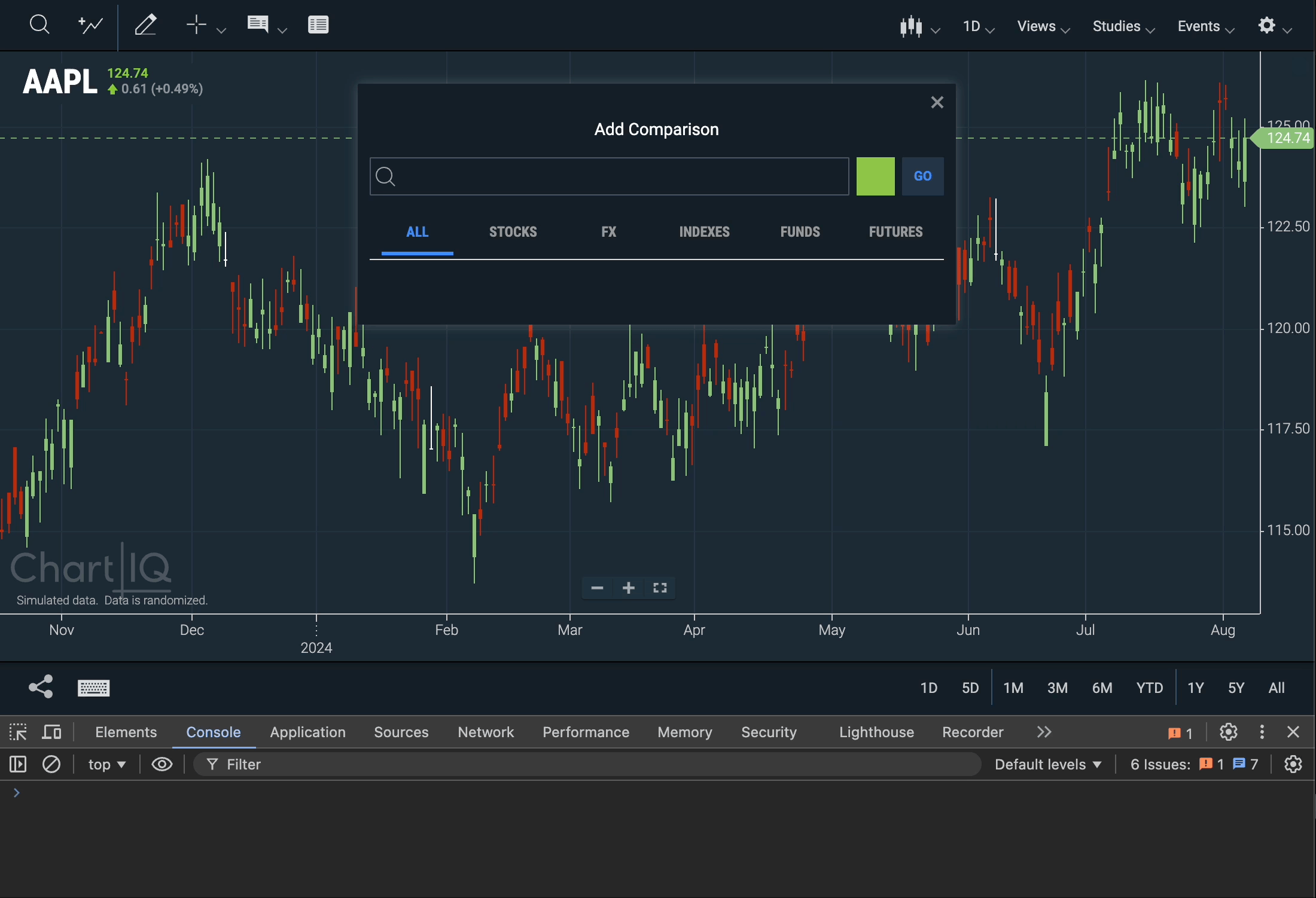
Task: Set range to 5Y
Action: pos(1236,688)
